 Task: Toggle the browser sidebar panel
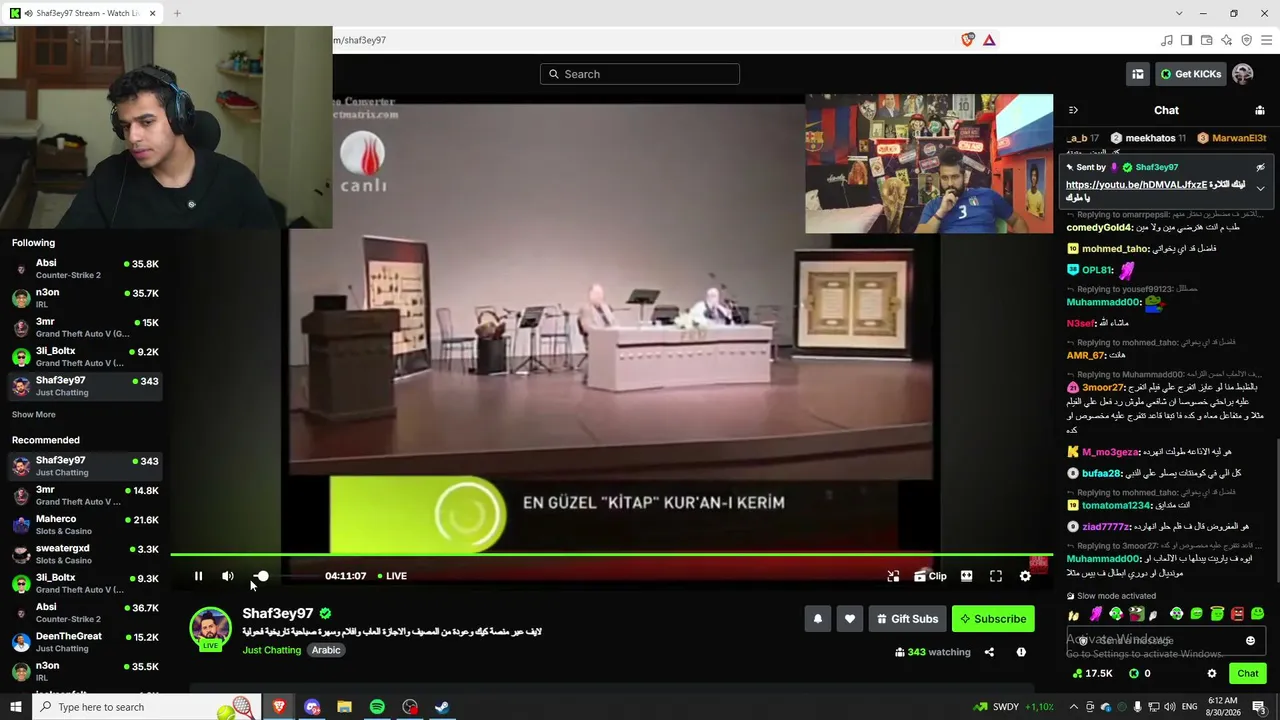pyautogui.click(x=1187, y=40)
